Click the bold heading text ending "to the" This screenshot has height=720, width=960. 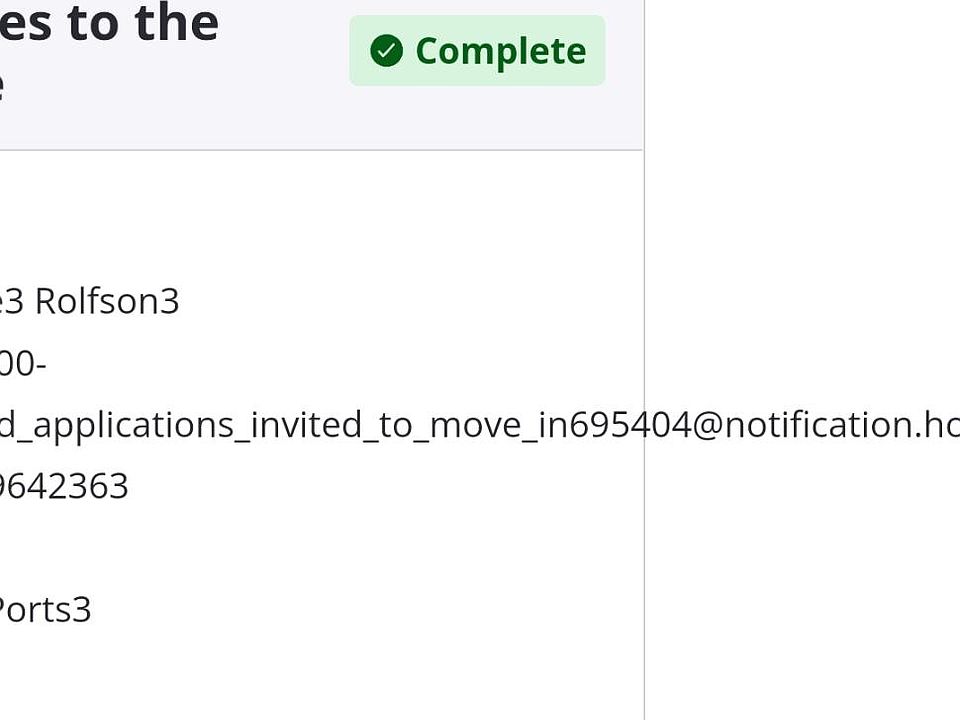(x=108, y=22)
